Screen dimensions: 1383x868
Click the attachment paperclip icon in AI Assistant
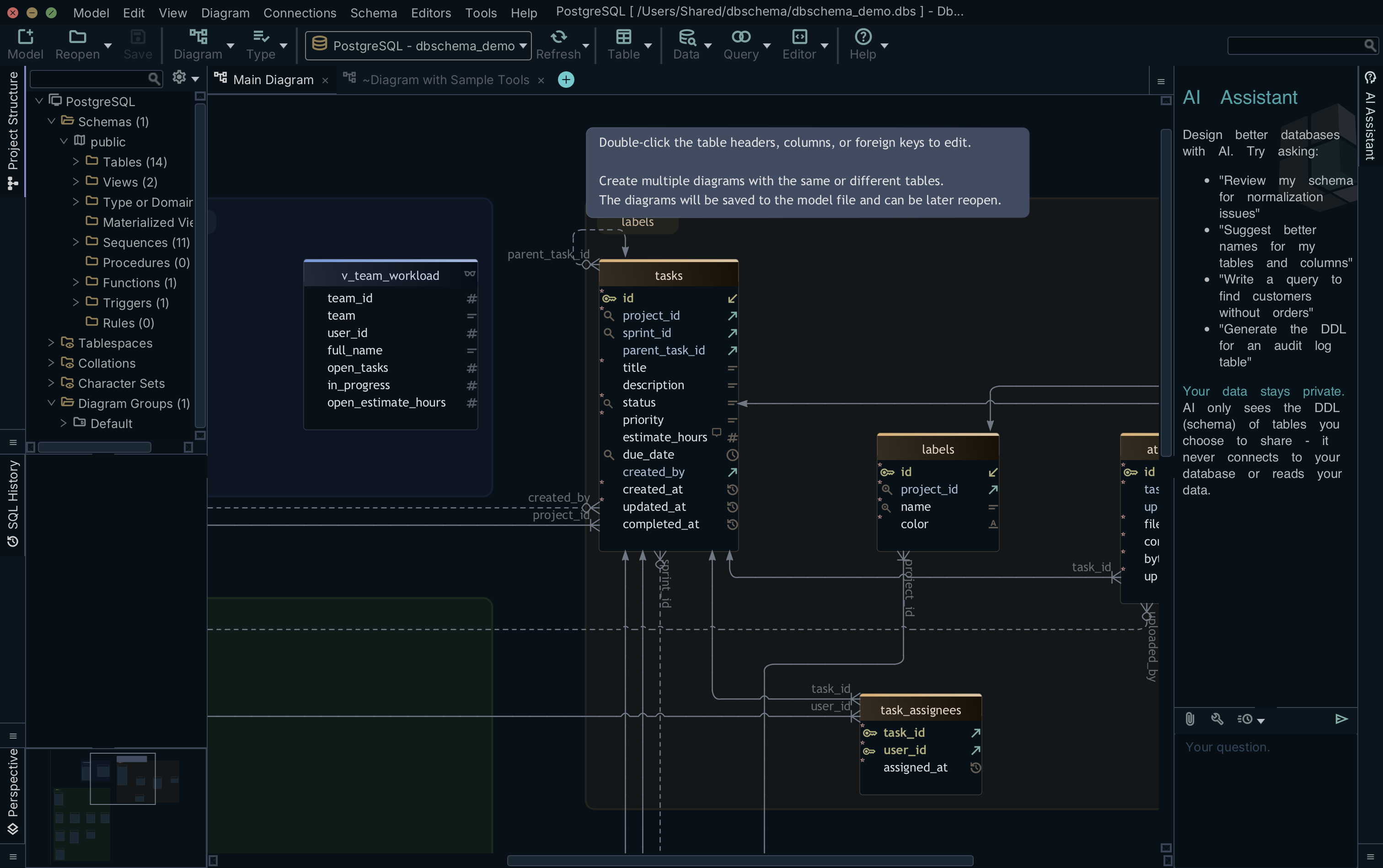[1190, 719]
